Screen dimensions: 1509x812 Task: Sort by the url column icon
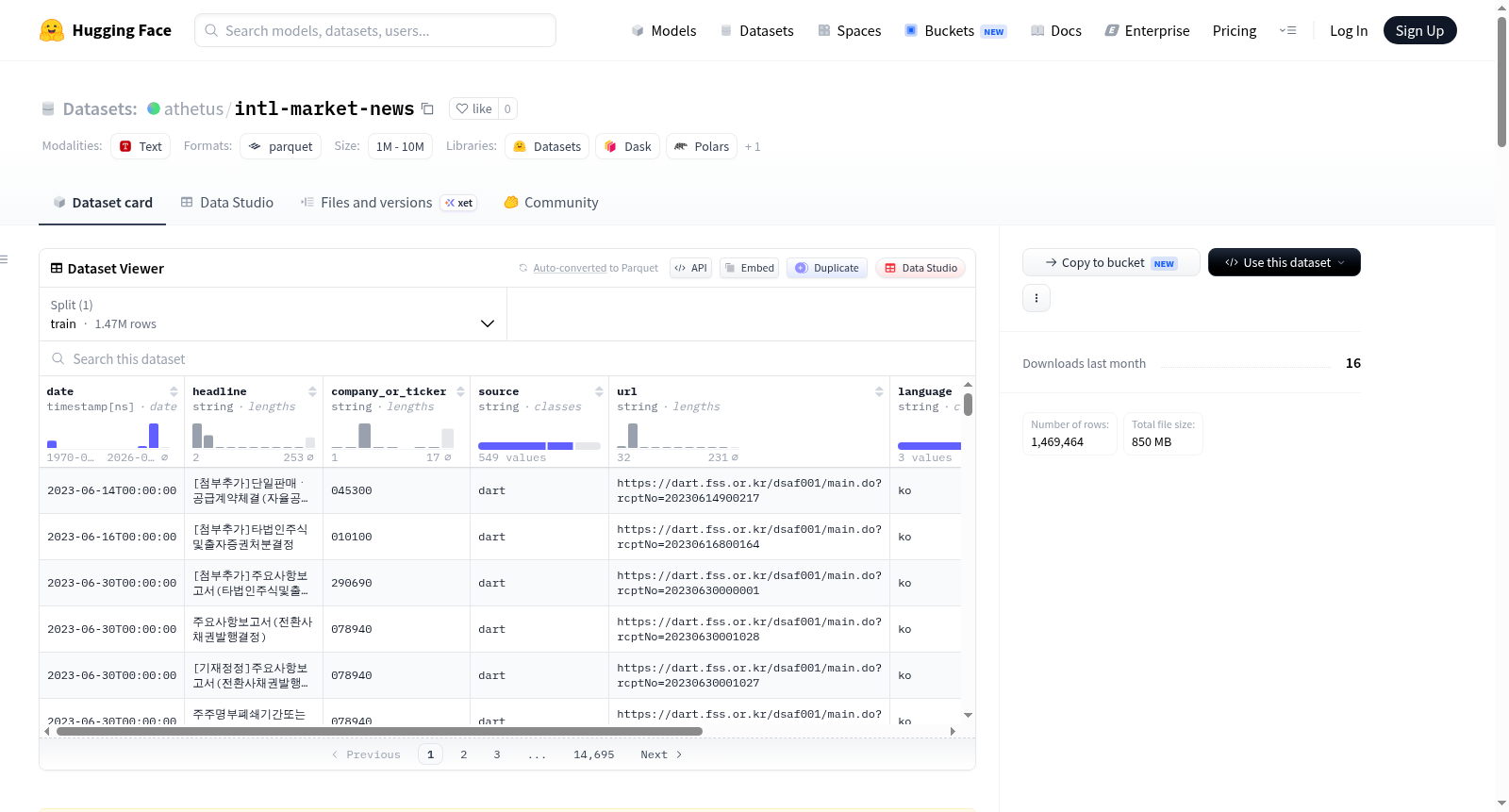(x=879, y=391)
